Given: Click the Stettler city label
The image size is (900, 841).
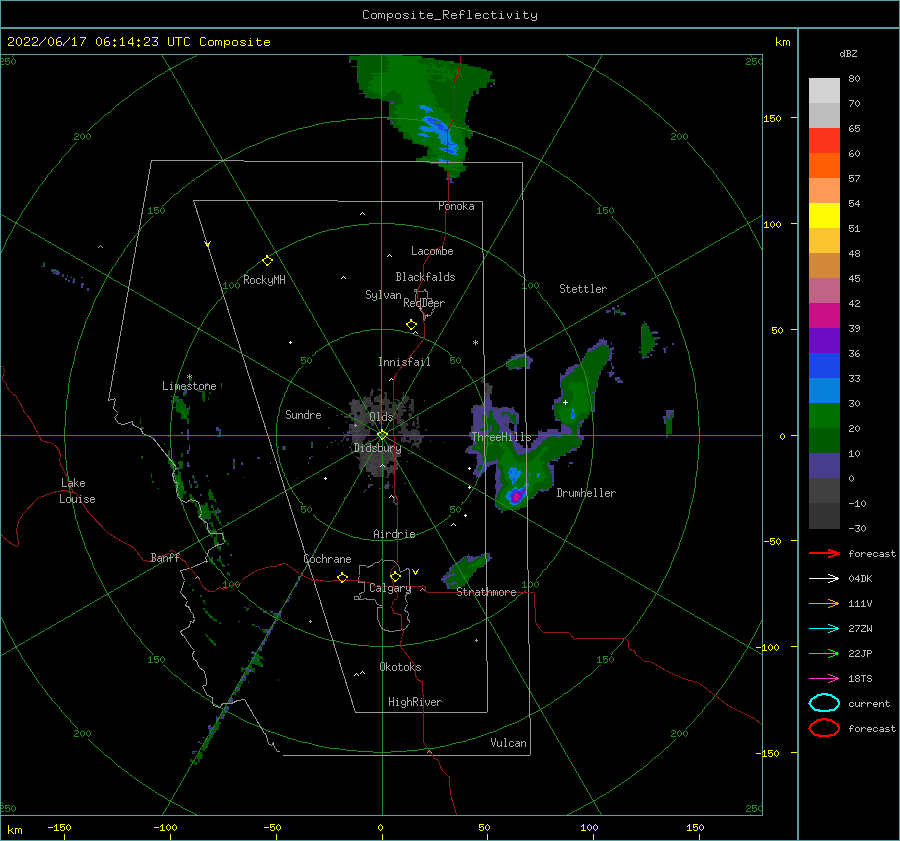Looking at the screenshot, I should click(583, 289).
